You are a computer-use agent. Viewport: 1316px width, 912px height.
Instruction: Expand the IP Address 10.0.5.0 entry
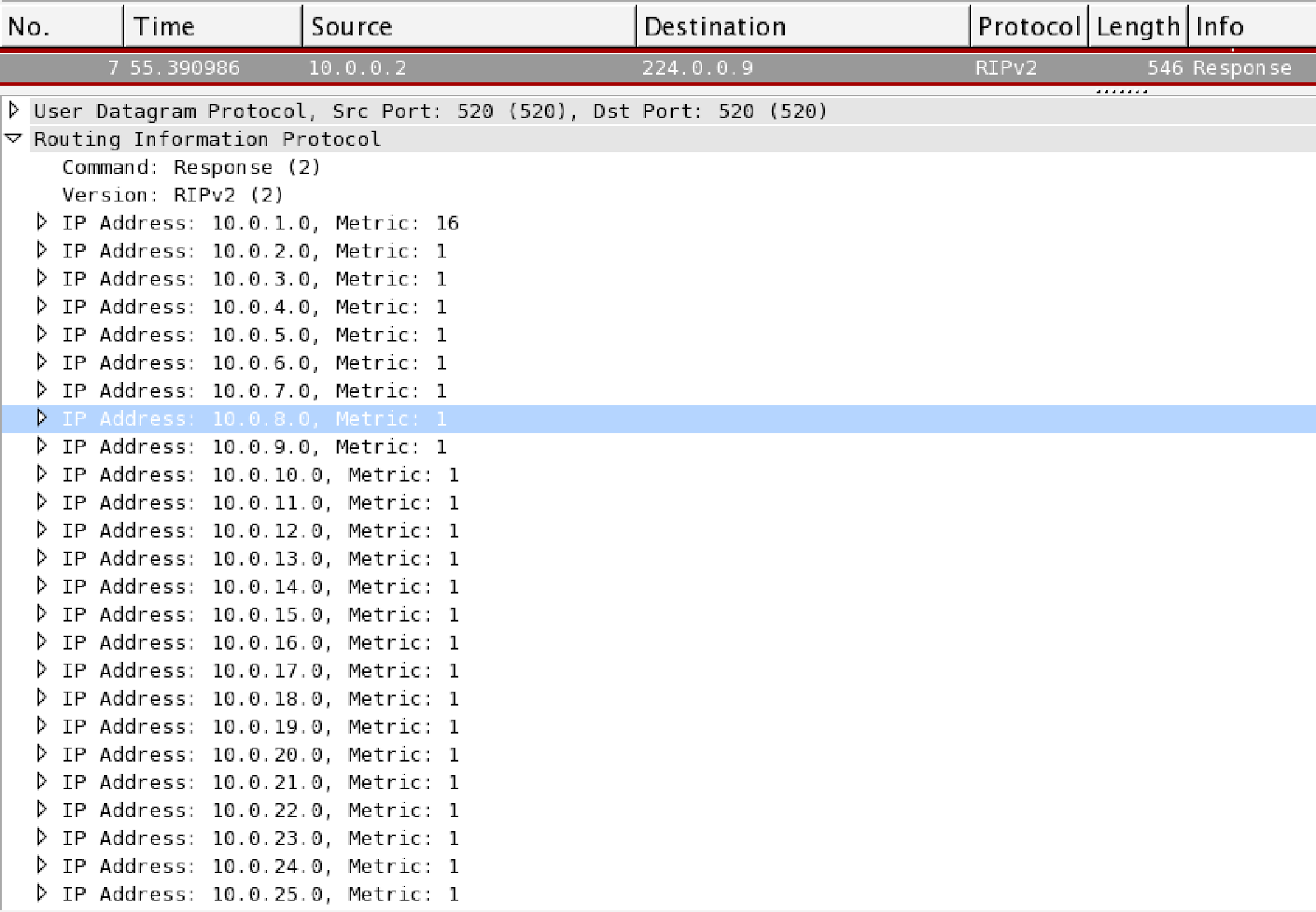[x=41, y=335]
